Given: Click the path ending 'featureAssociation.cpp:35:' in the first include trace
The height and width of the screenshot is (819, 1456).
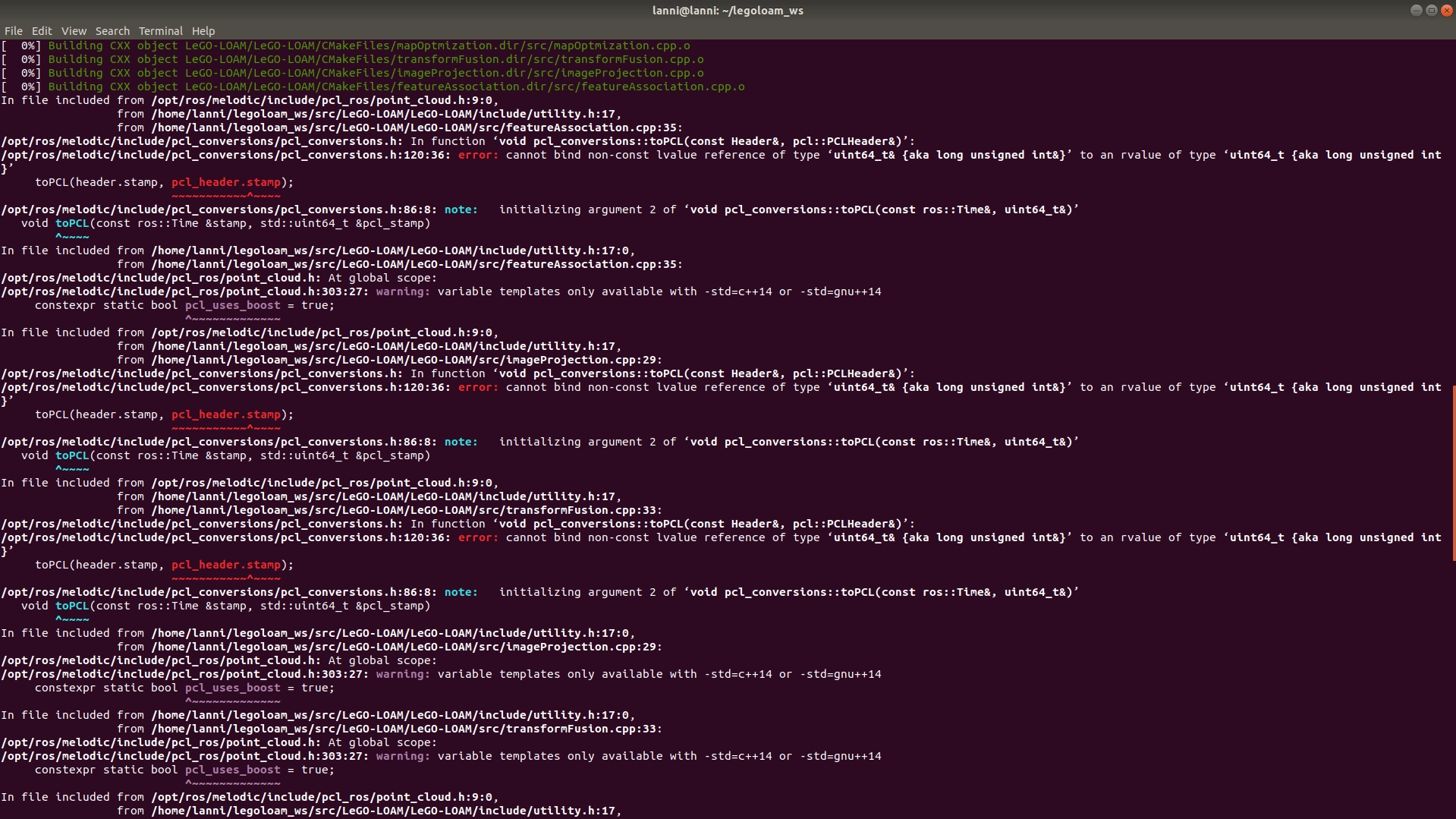Looking at the screenshot, I should 417,128.
